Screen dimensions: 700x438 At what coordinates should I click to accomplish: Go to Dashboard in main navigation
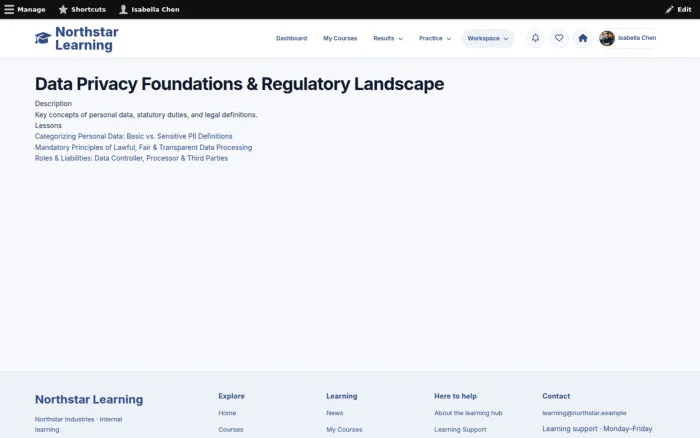pos(292,38)
